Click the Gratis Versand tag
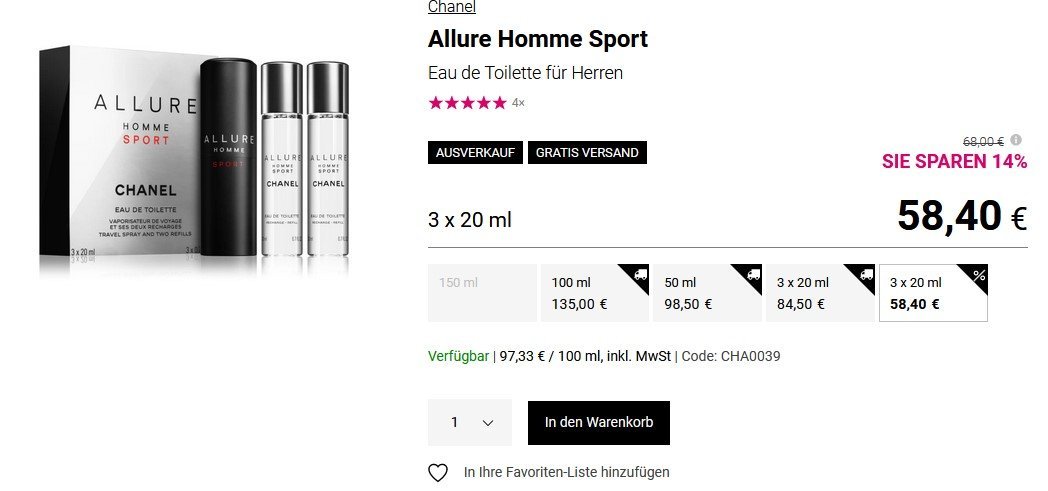Screen dimensions: 1048x491 [587, 152]
